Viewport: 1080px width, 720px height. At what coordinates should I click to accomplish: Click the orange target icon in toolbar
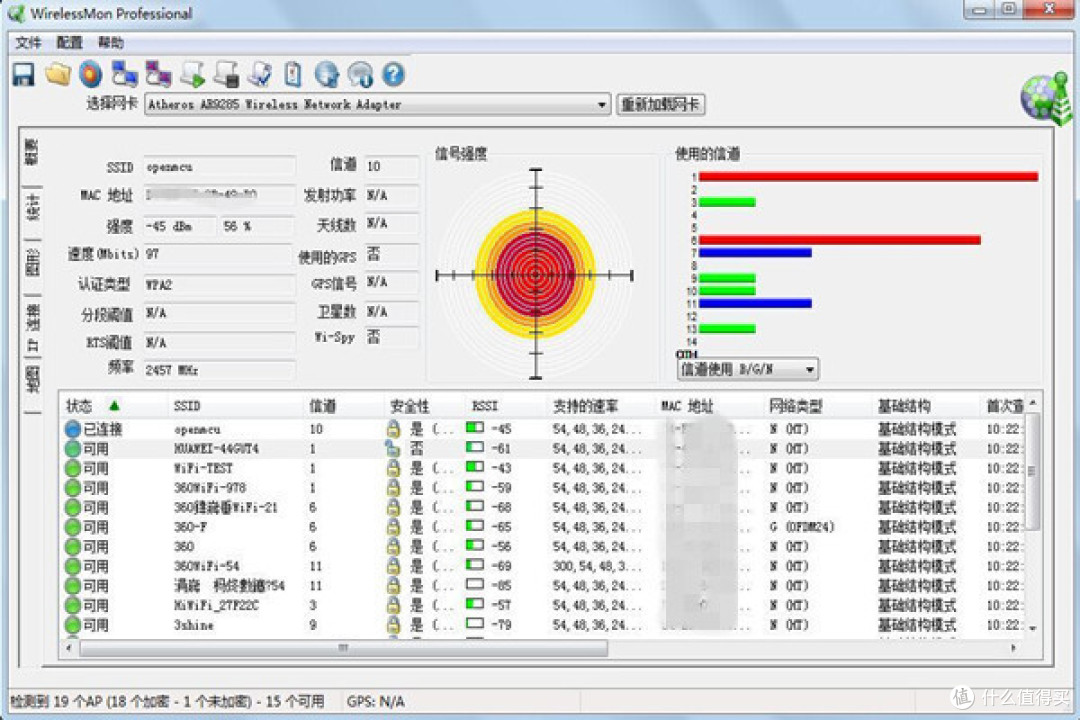point(91,74)
